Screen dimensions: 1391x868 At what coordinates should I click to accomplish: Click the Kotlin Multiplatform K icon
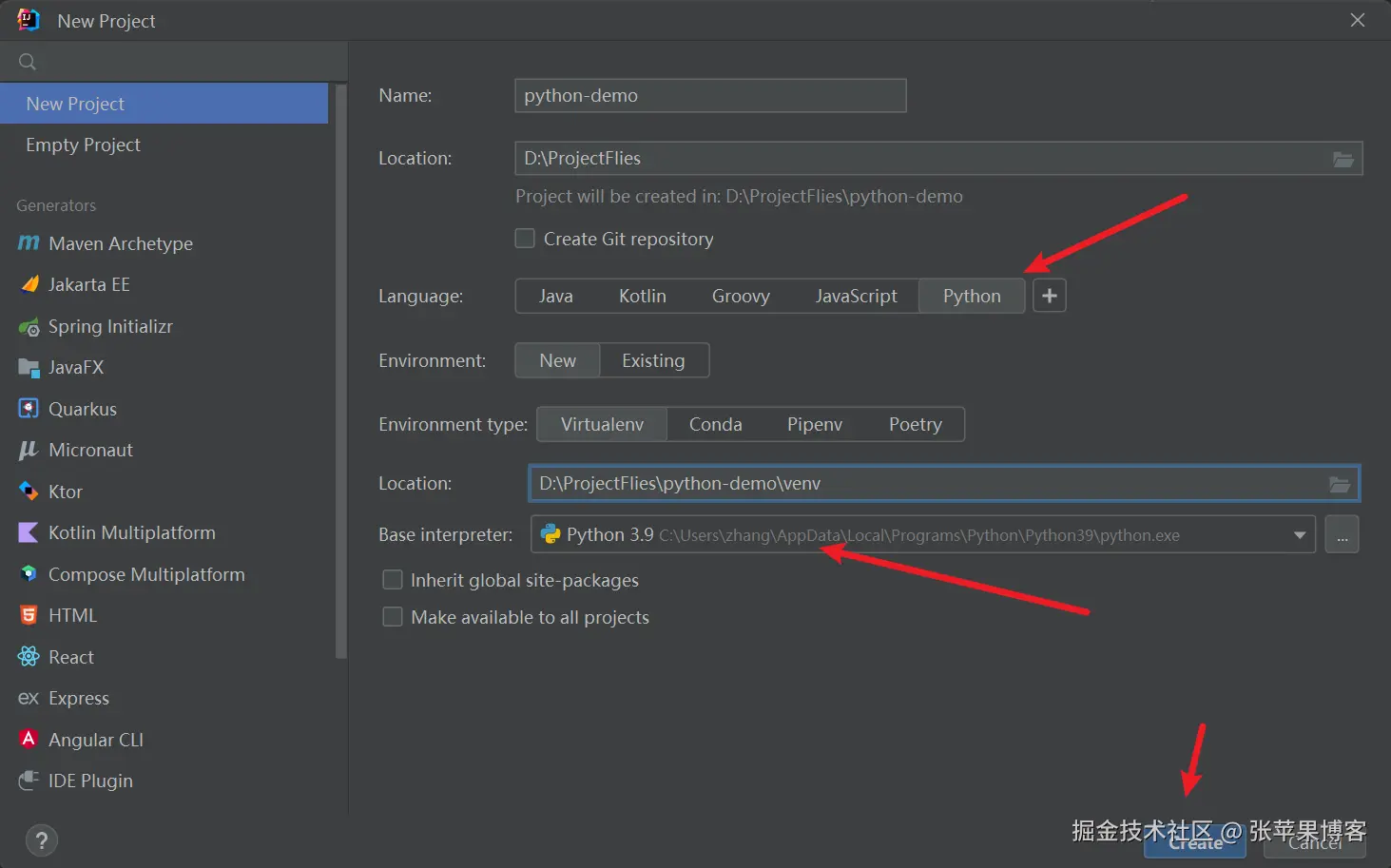click(x=29, y=532)
